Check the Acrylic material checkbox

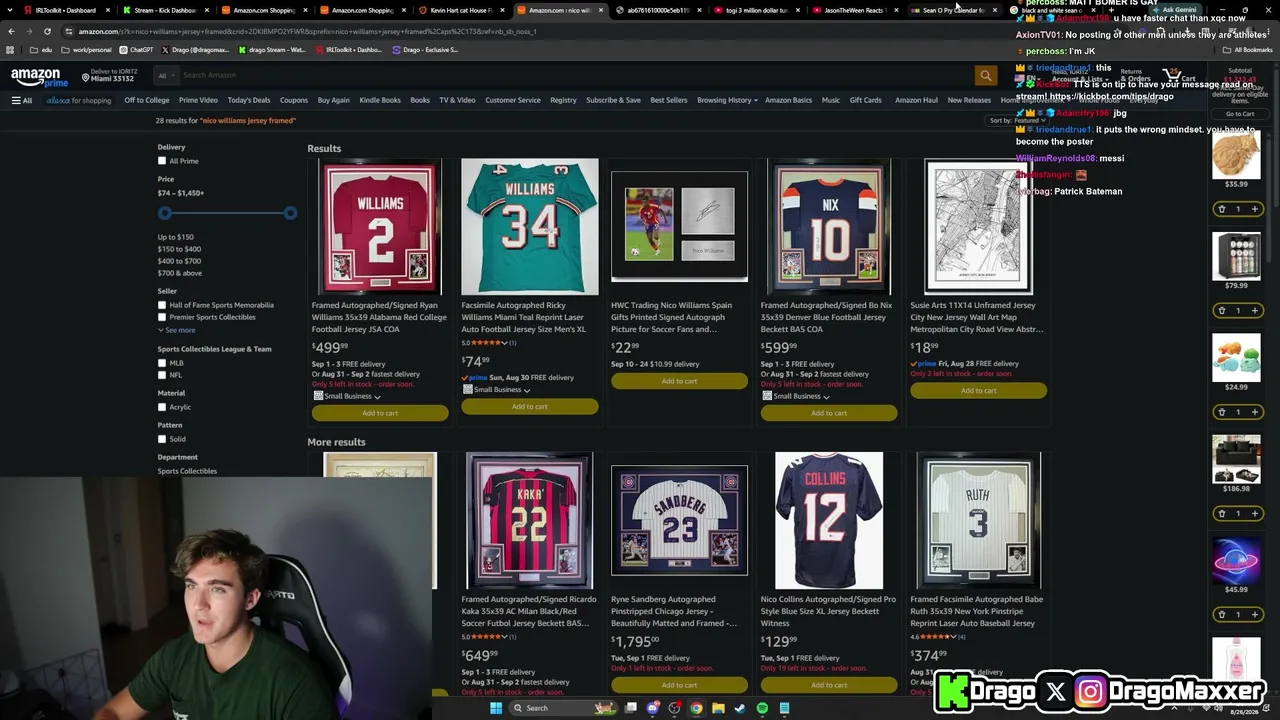pyautogui.click(x=162, y=407)
